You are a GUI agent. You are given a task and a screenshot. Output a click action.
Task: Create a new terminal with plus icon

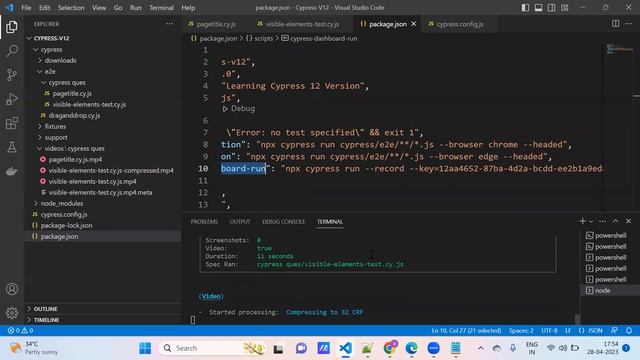click(582, 221)
